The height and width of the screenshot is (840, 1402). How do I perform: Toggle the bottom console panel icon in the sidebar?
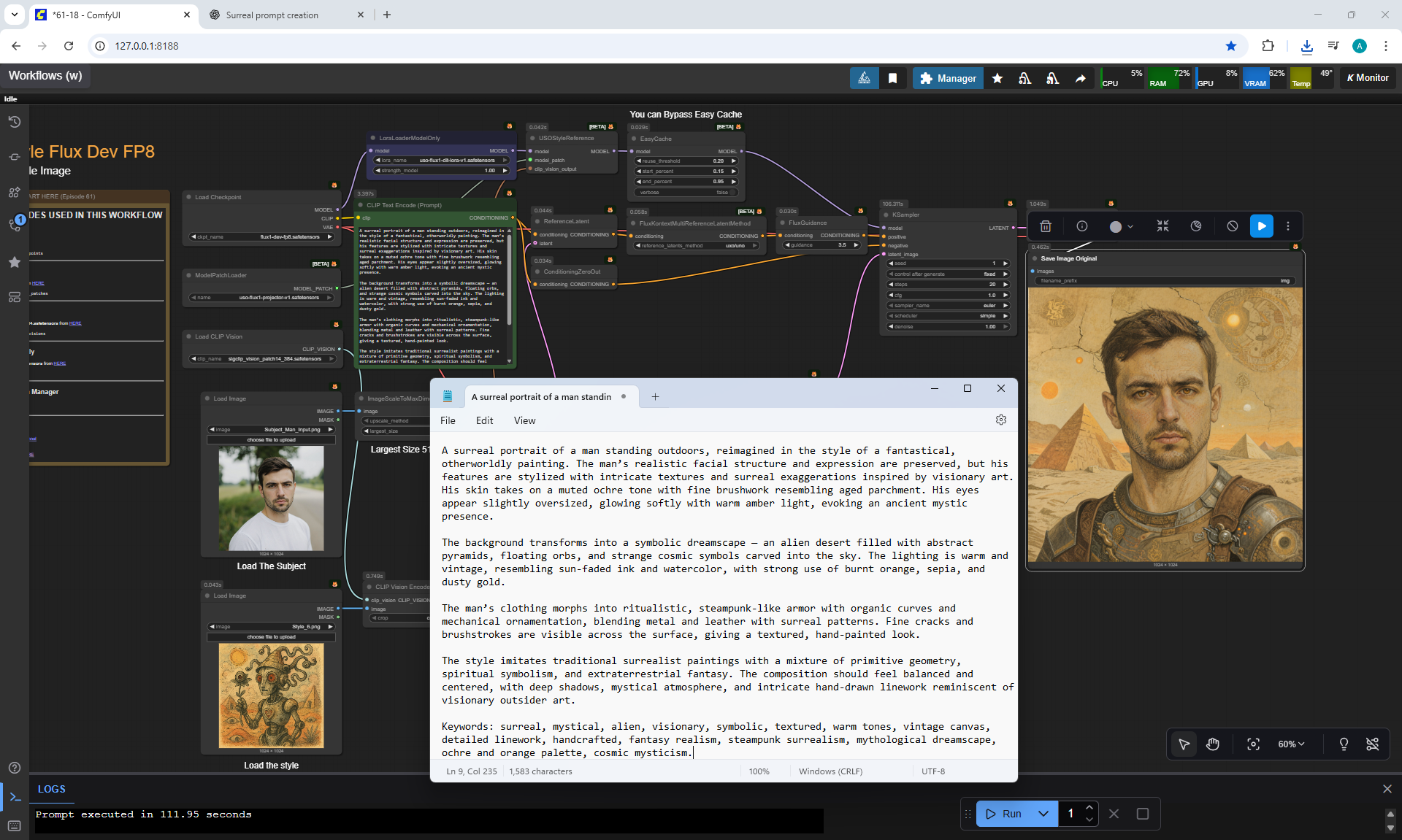(x=15, y=797)
